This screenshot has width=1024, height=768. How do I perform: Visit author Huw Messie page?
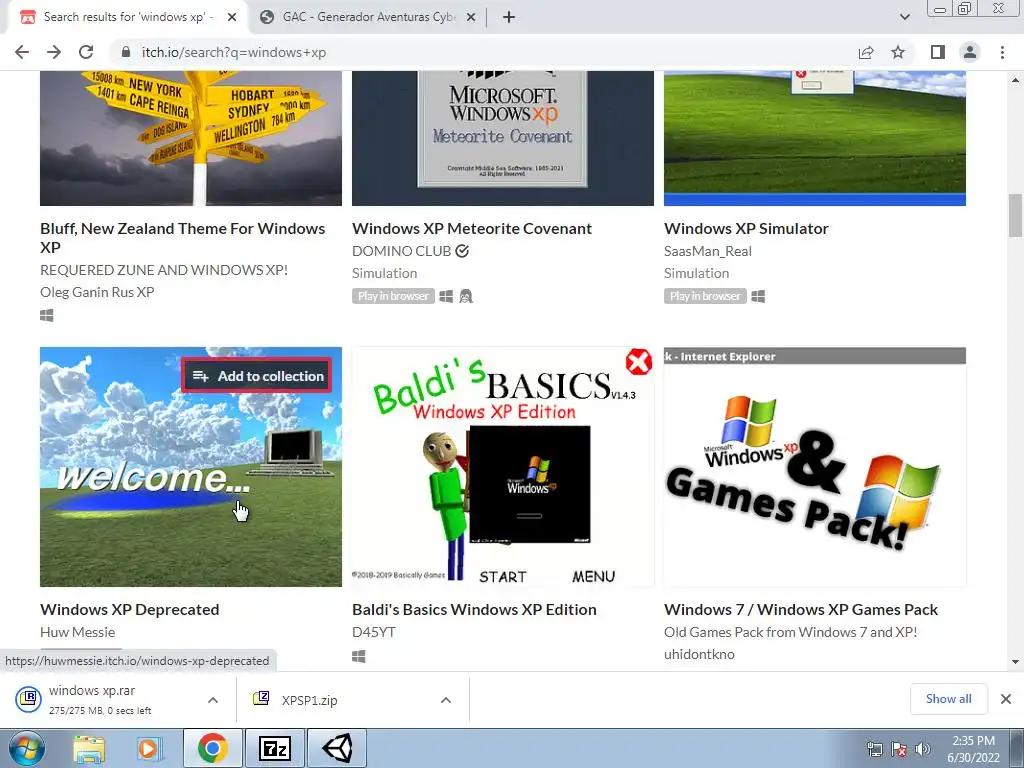pos(77,632)
